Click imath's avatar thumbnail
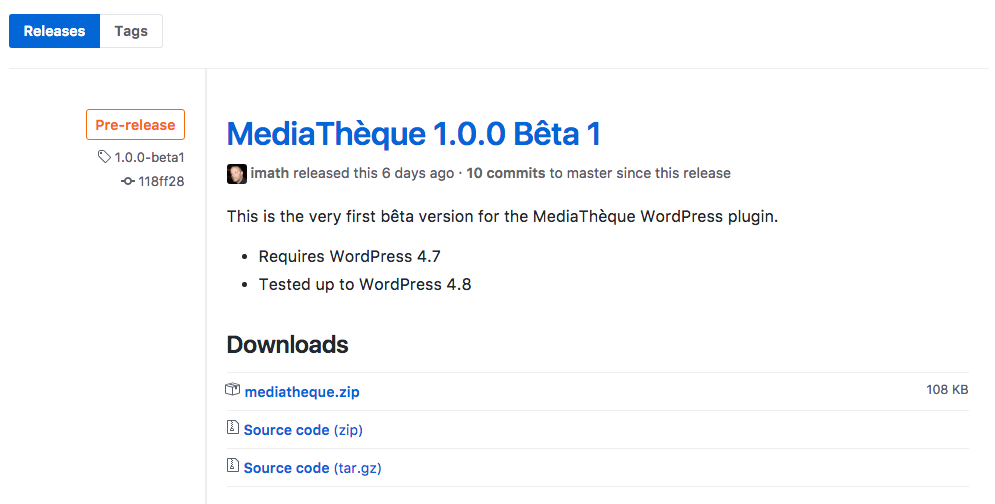Image resolution: width=995 pixels, height=504 pixels. 237,173
